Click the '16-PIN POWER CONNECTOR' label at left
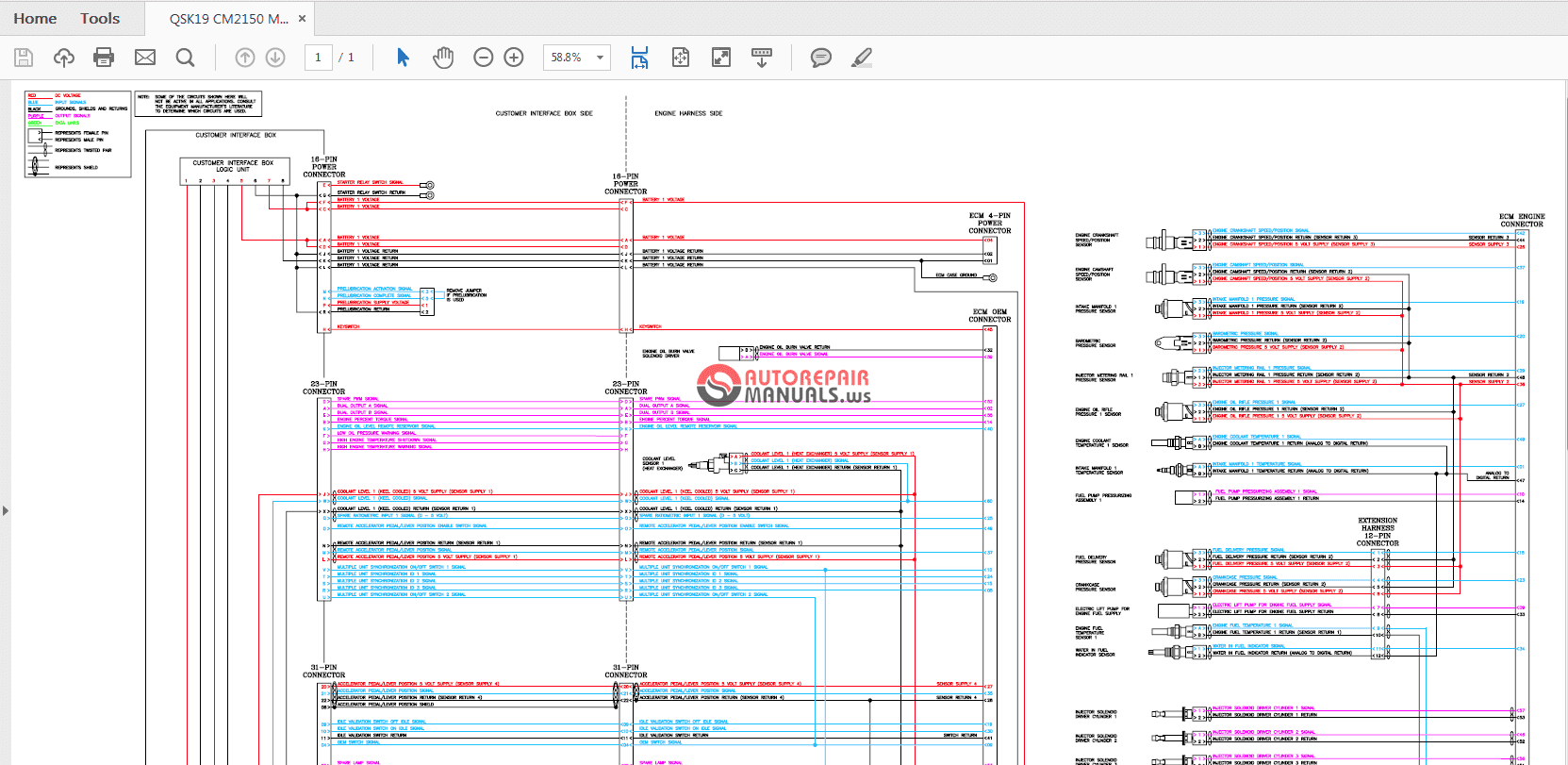This screenshot has width=1568, height=765. click(324, 167)
